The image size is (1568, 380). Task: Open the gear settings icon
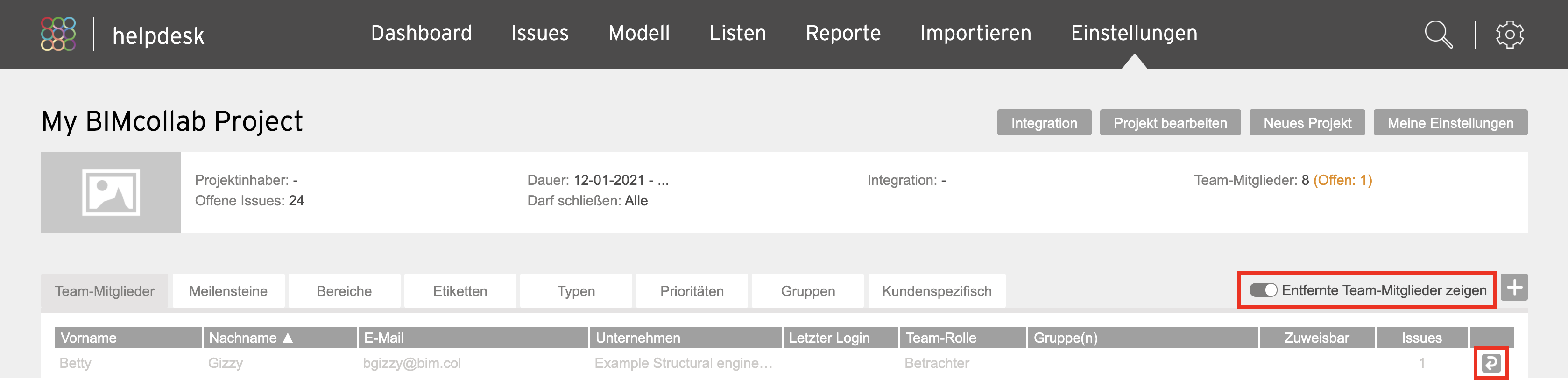click(x=1510, y=34)
